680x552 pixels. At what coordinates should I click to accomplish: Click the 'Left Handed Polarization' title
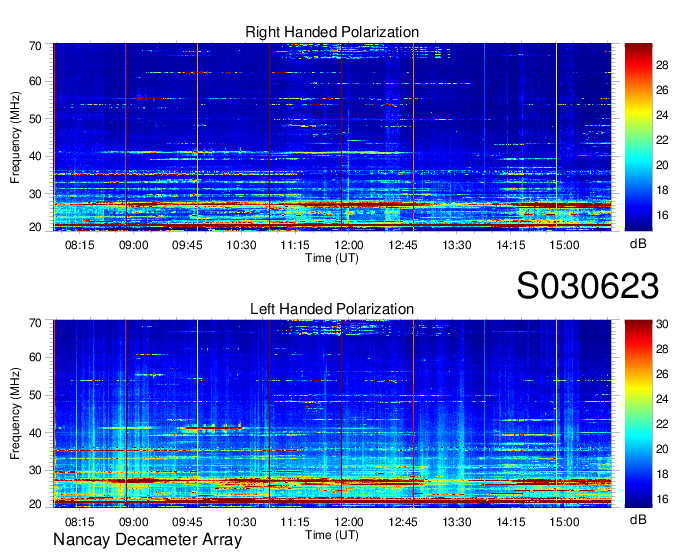coord(332,309)
